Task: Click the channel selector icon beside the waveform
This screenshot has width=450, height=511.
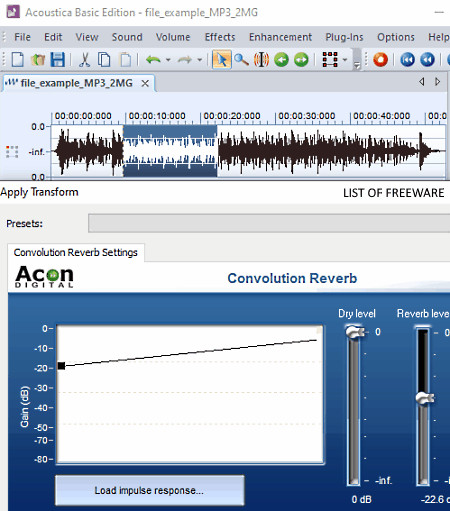Action: click(x=12, y=152)
